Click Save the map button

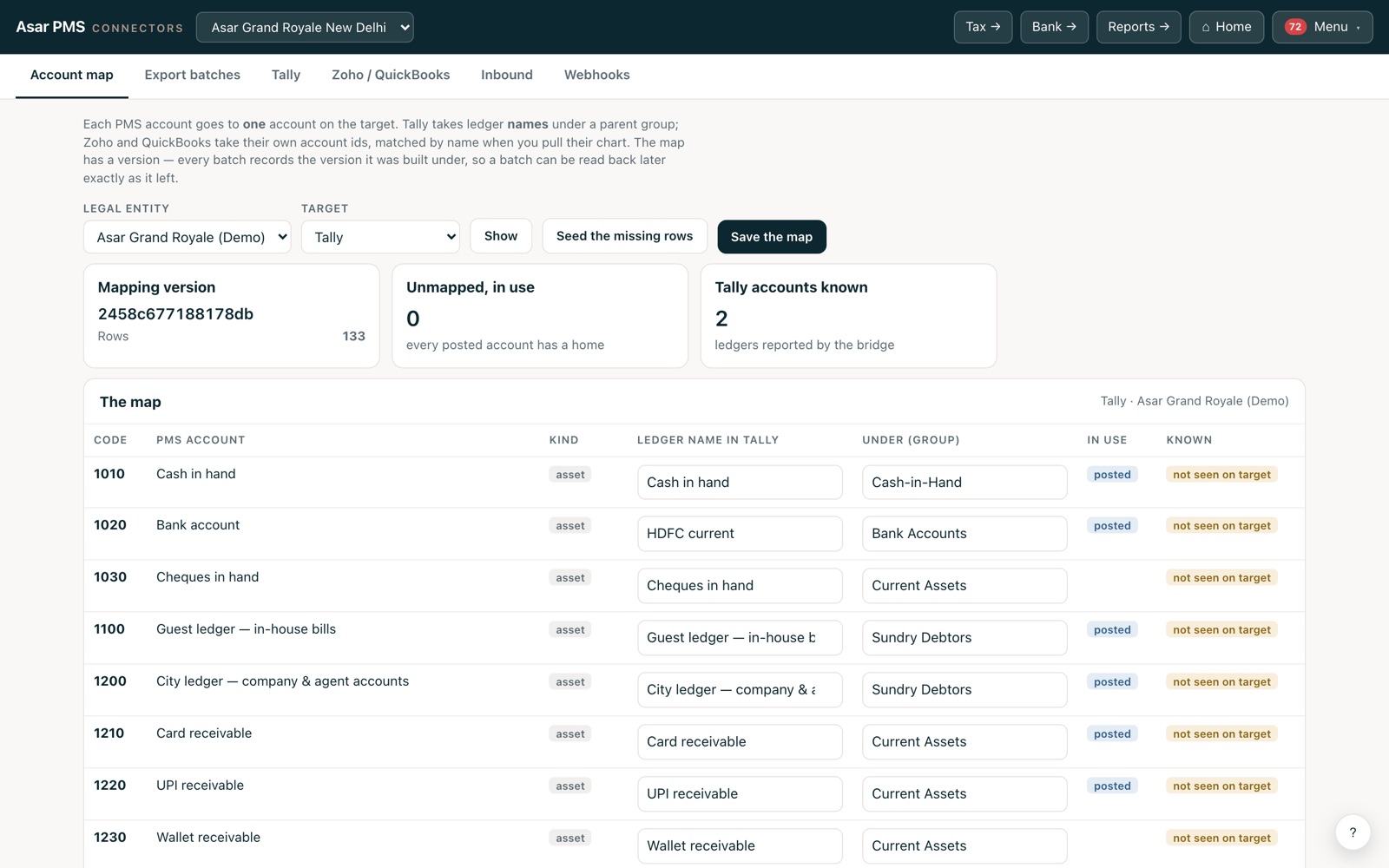coord(772,237)
